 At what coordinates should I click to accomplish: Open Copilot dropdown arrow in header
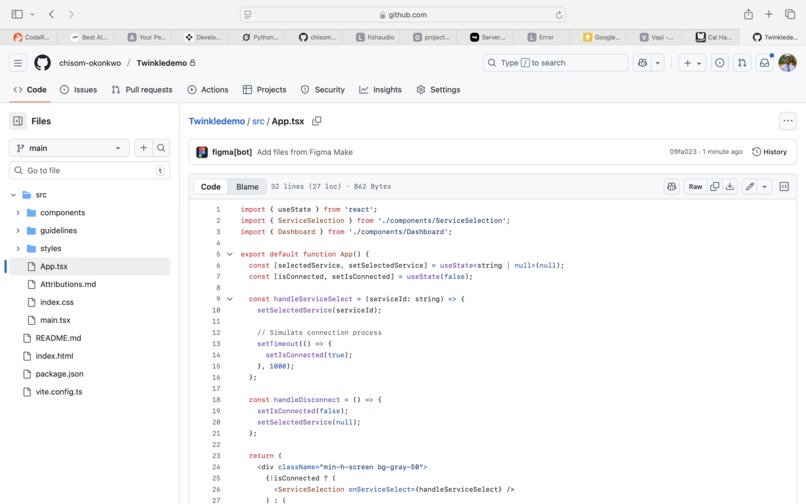(657, 63)
